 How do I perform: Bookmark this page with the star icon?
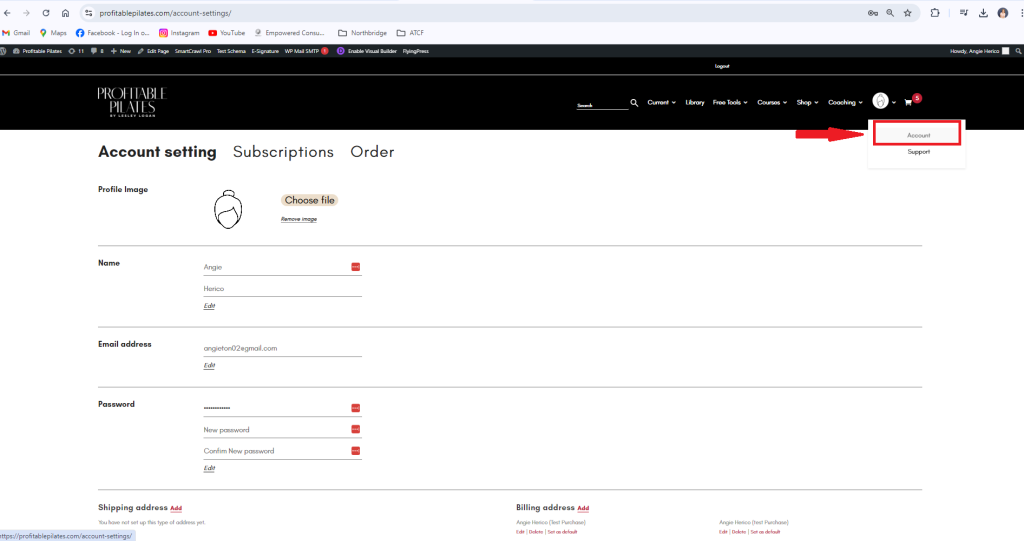tap(907, 13)
